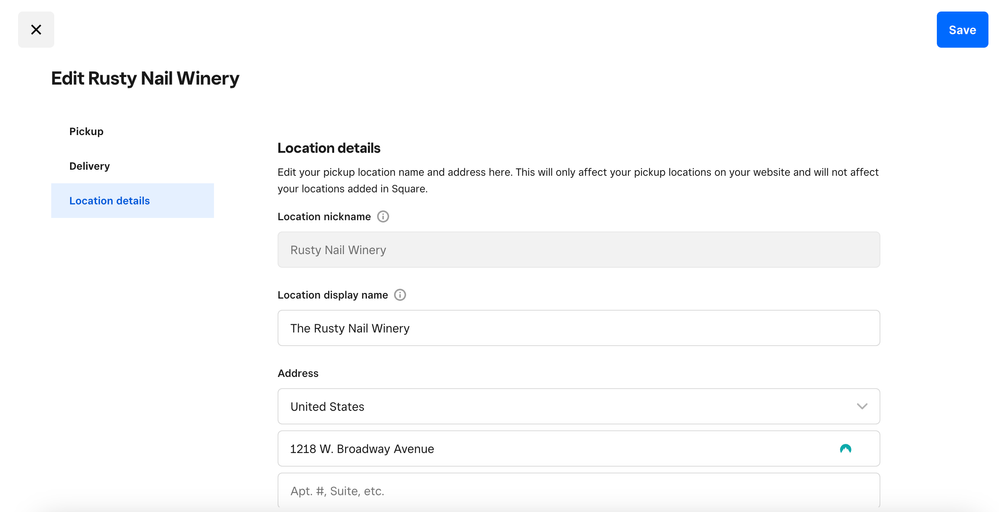999x512 pixels.
Task: Select Location details in the sidebar
Action: [x=110, y=201]
